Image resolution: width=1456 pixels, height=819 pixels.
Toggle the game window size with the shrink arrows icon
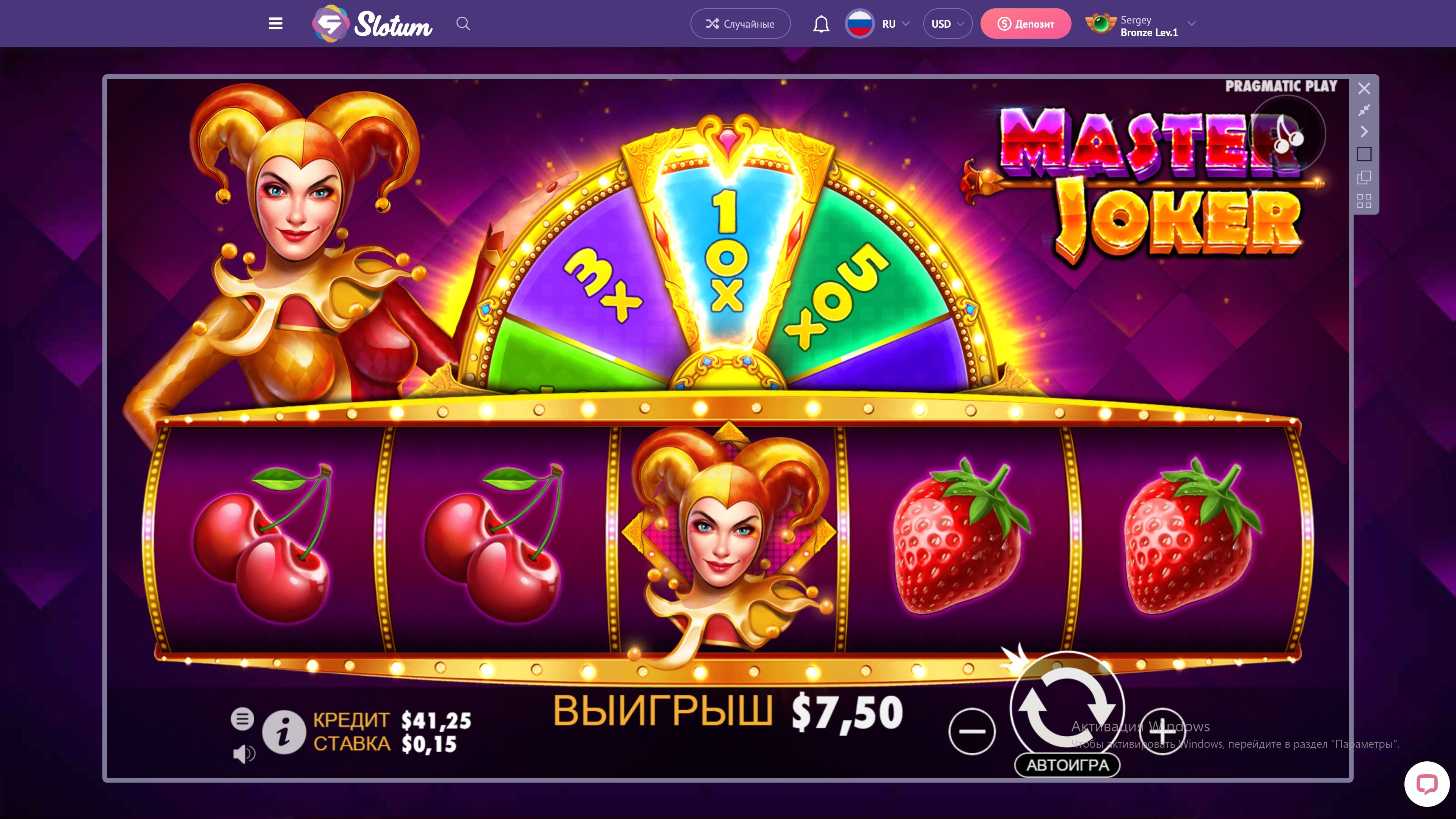point(1364,110)
